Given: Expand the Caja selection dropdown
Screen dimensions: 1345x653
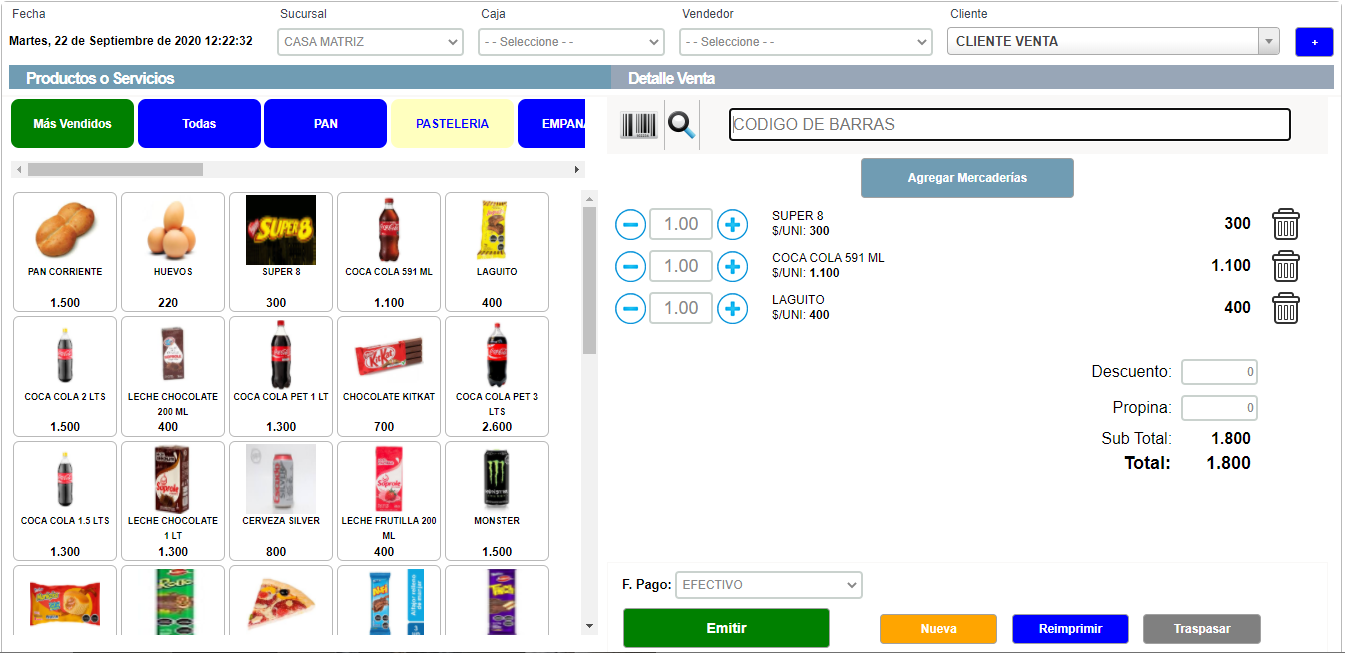Looking at the screenshot, I should tap(571, 42).
